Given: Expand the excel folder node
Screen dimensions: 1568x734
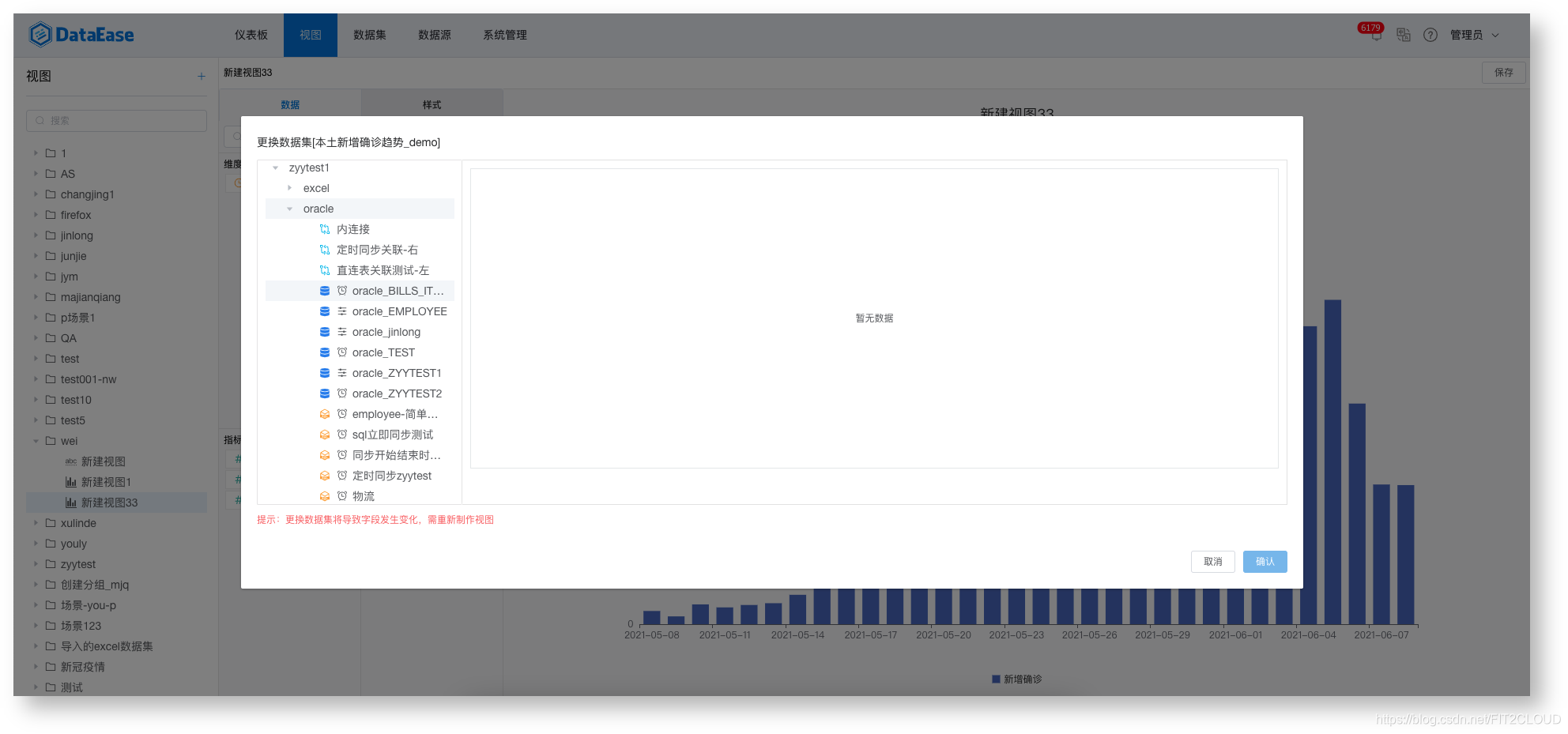Looking at the screenshot, I should pyautogui.click(x=289, y=188).
